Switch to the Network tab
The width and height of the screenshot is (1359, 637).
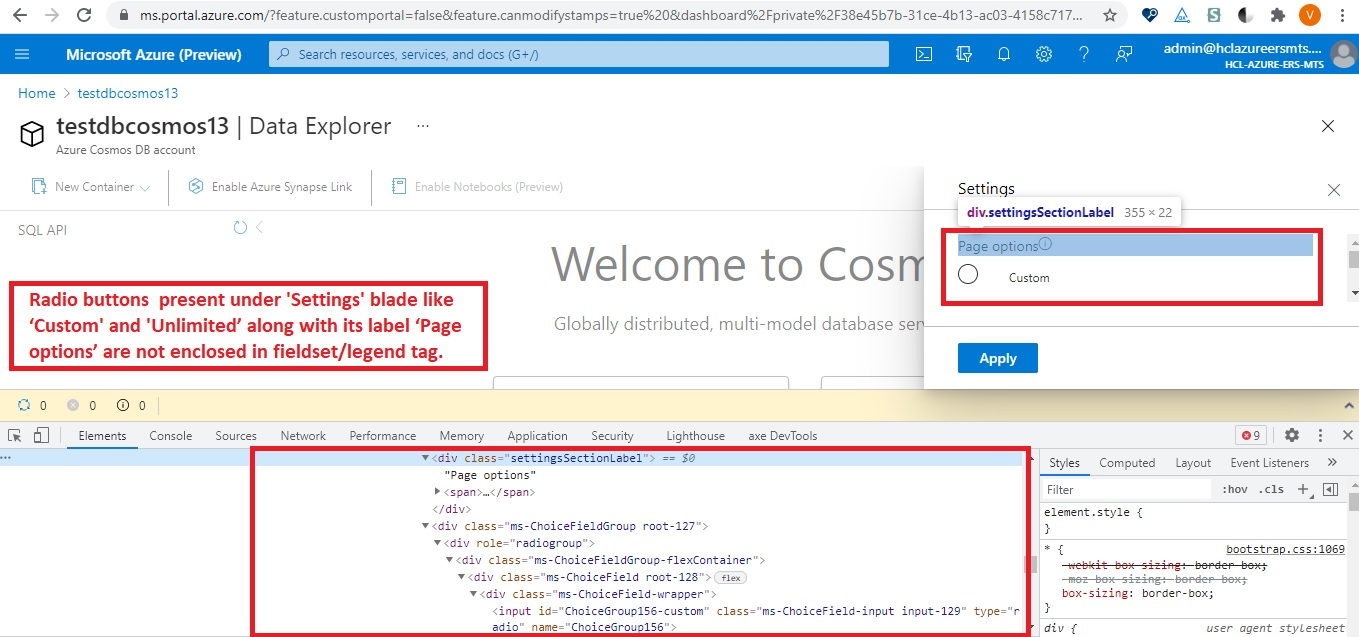pos(303,436)
